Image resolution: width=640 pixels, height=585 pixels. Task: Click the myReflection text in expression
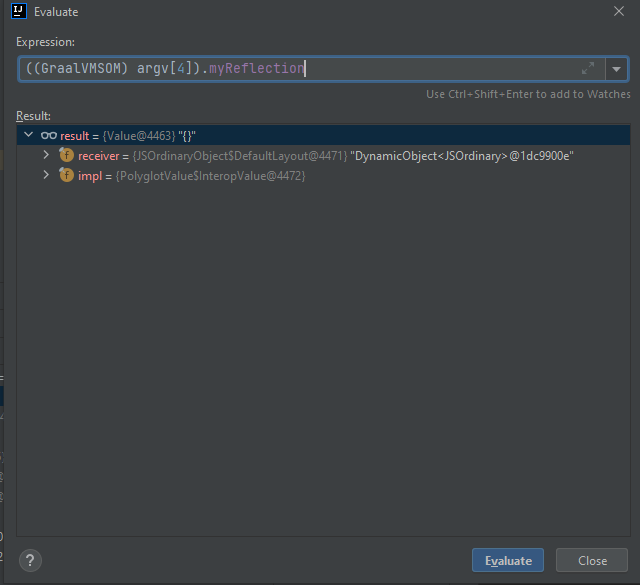pyautogui.click(x=257, y=68)
